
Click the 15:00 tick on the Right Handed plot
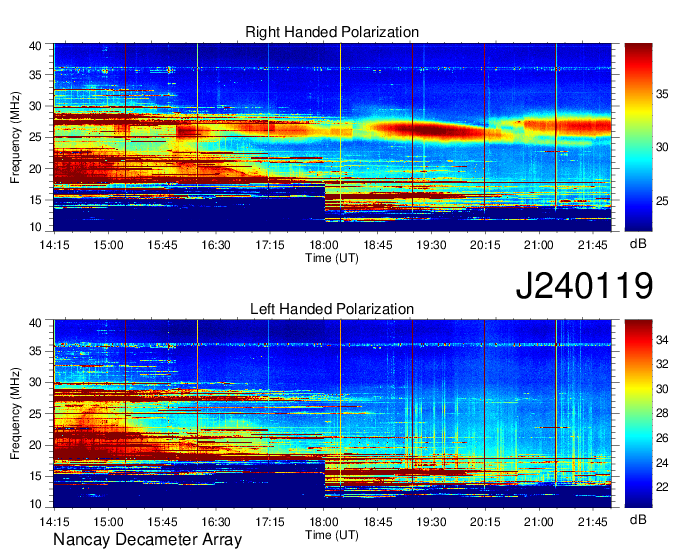(108, 245)
